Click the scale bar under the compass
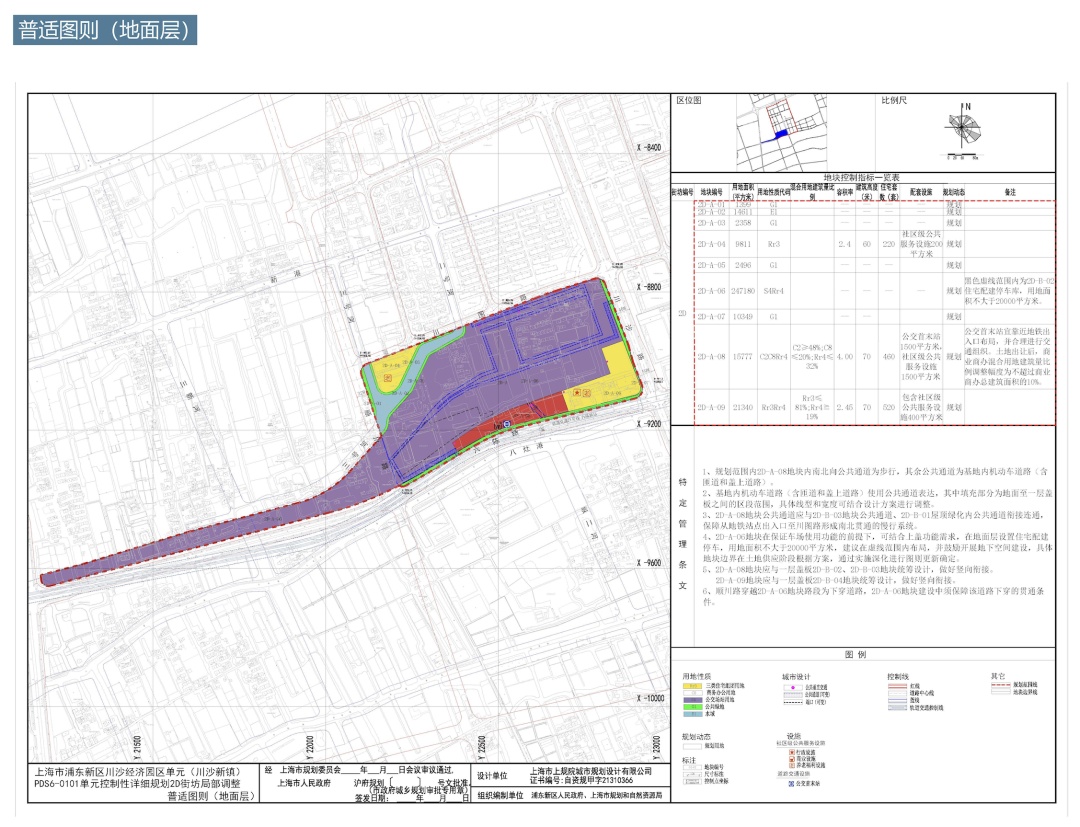 tap(962, 156)
